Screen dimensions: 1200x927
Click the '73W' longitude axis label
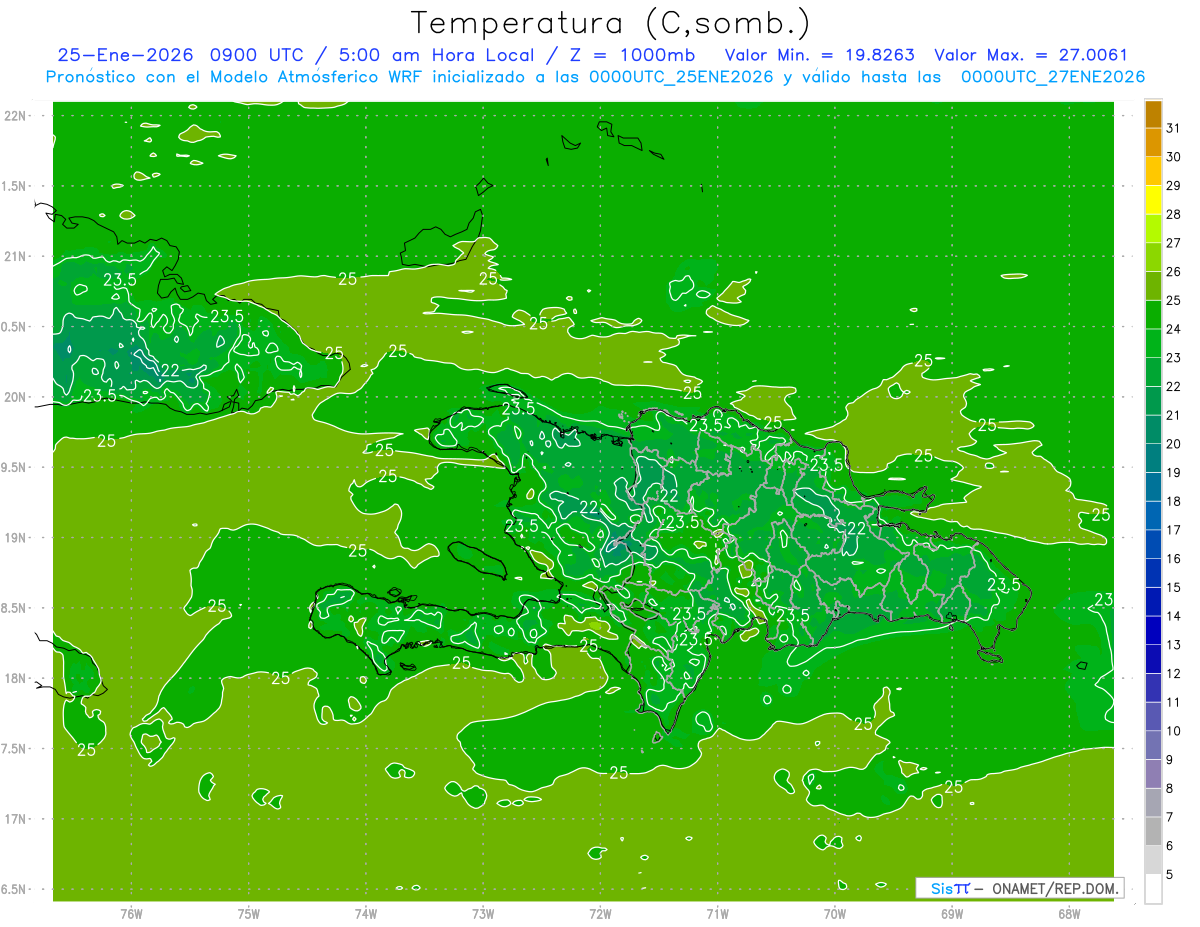(483, 914)
